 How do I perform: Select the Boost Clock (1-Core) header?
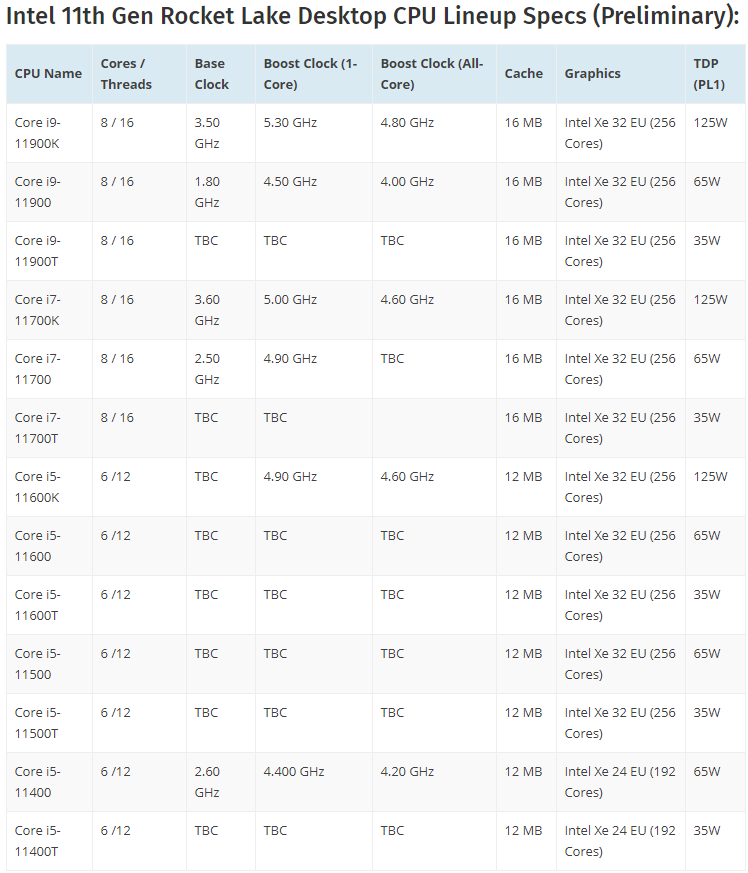coord(310,74)
